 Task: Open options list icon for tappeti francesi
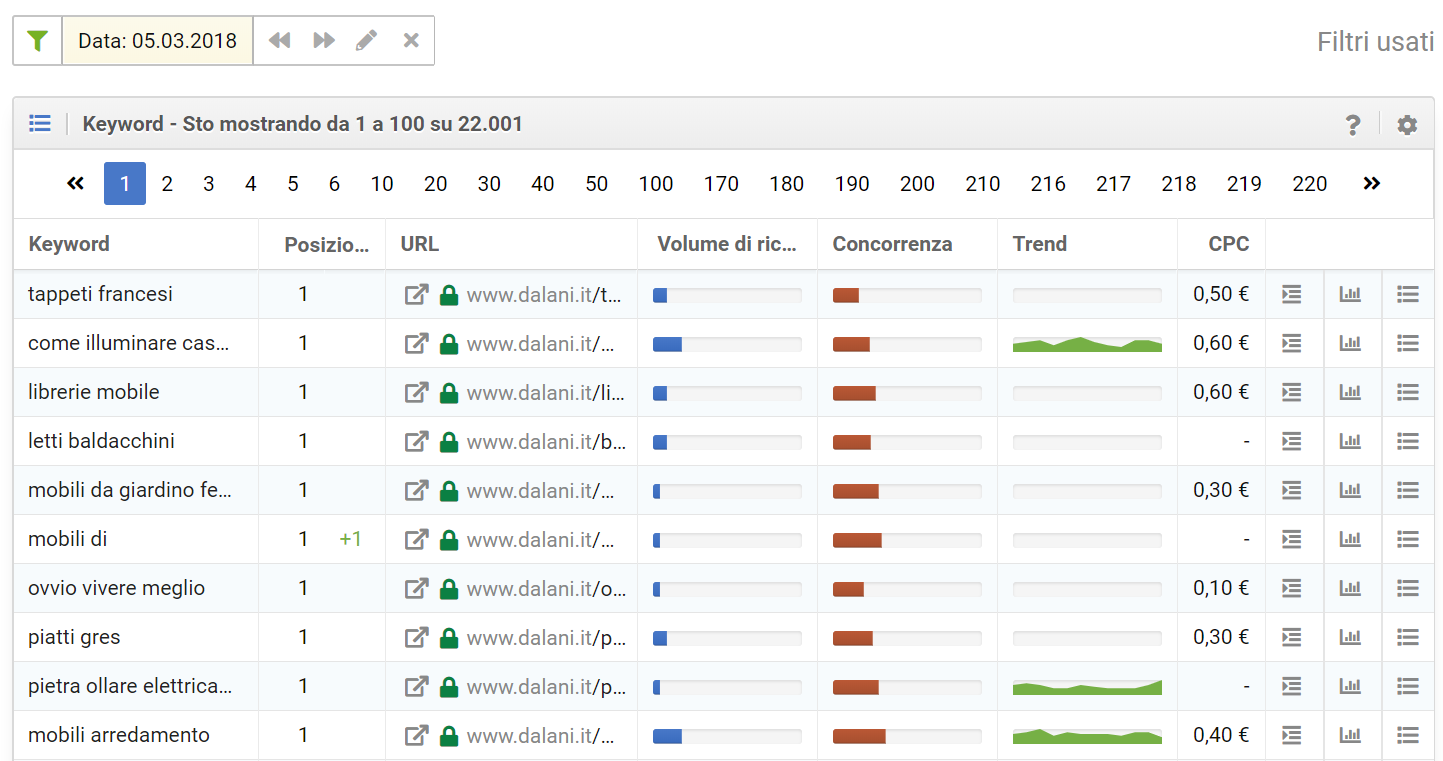[x=1408, y=294]
